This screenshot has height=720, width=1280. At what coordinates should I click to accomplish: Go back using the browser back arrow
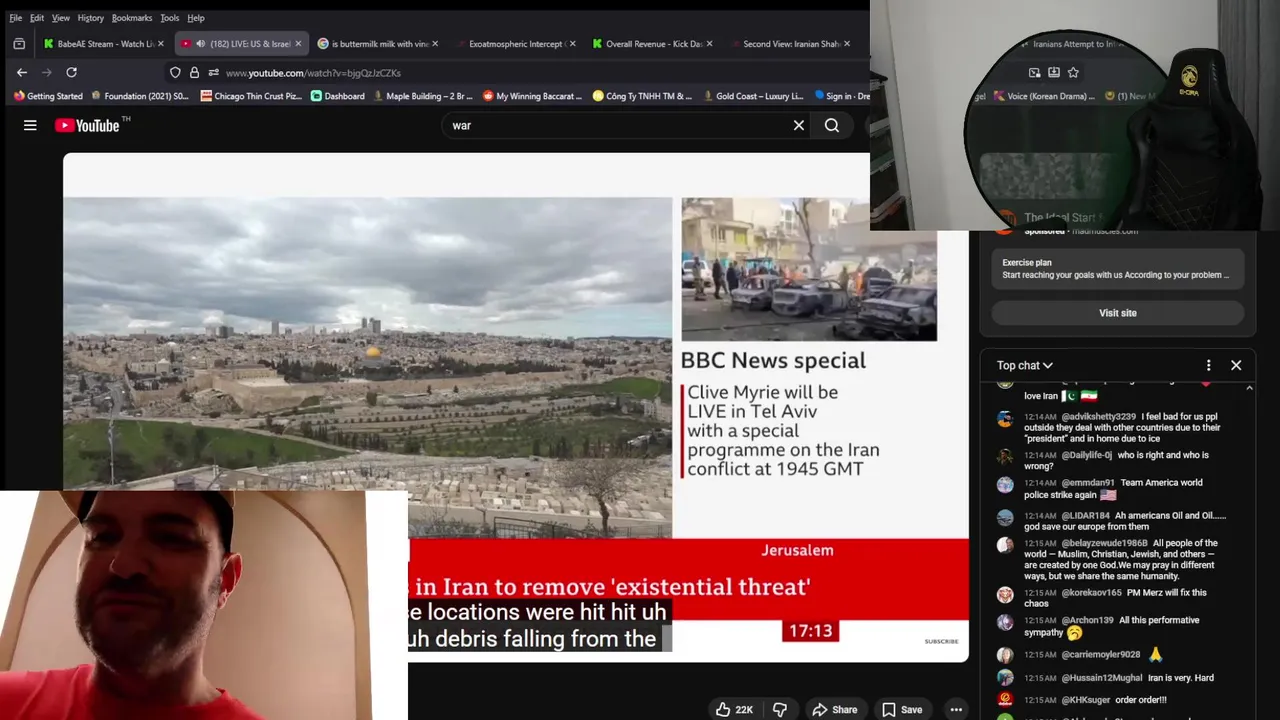(x=22, y=72)
